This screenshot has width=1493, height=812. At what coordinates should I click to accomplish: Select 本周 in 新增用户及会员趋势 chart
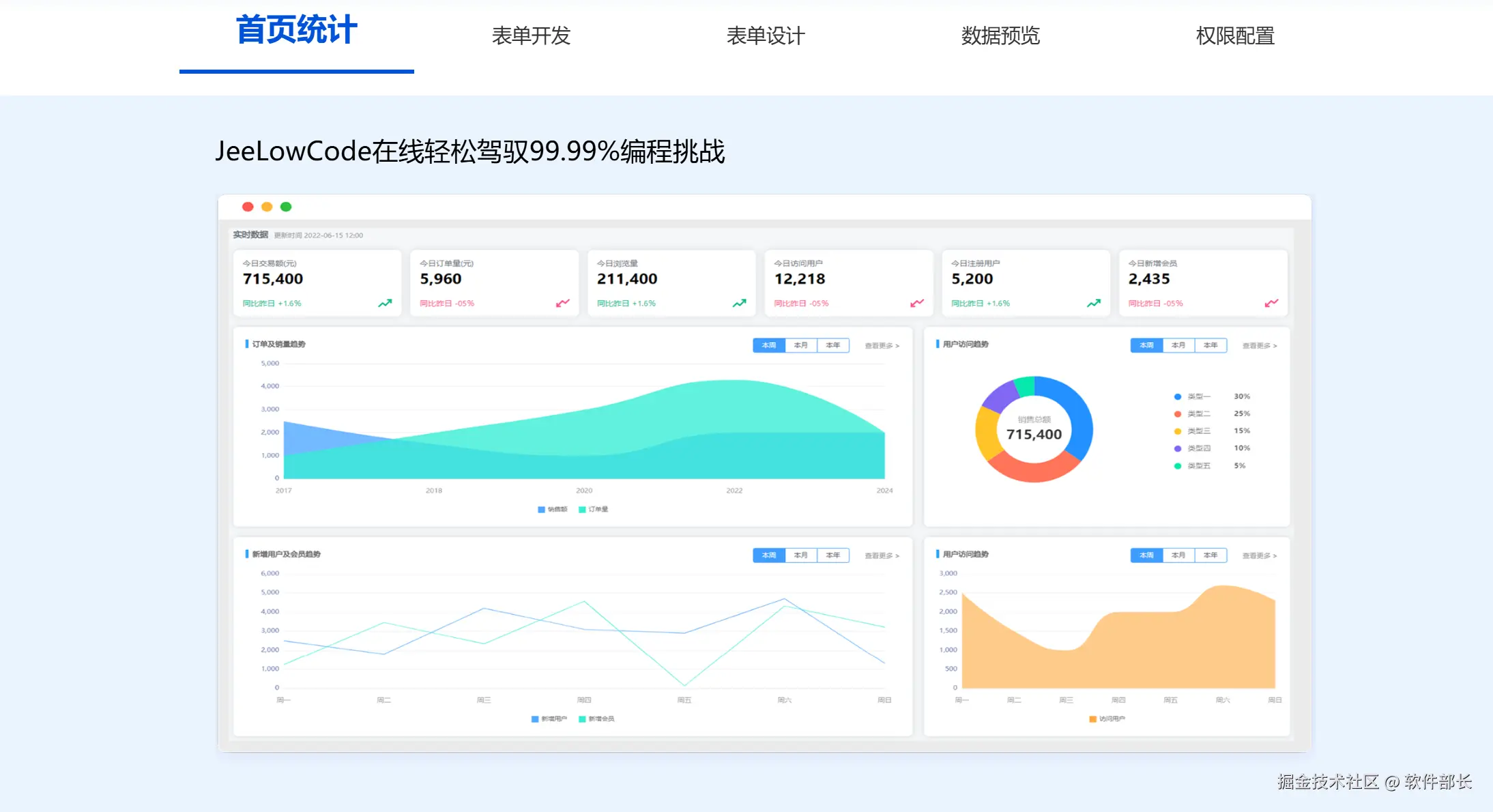[x=769, y=555]
